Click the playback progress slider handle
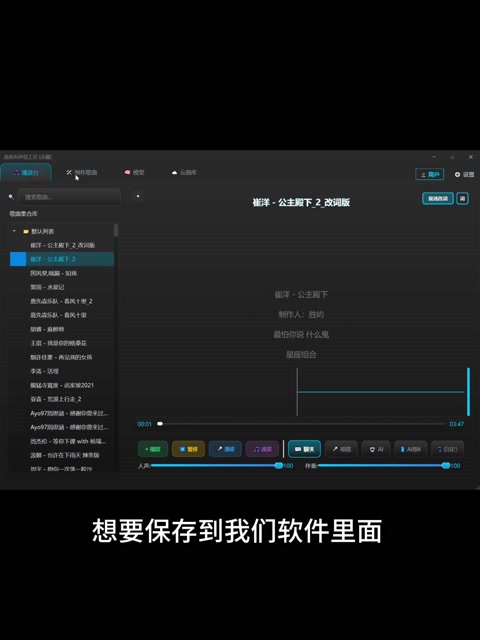 (x=160, y=424)
